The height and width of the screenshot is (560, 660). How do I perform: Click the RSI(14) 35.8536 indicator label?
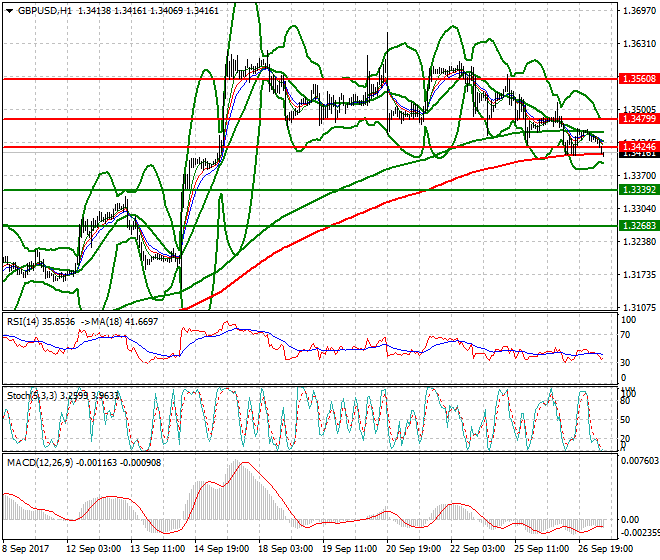(x=41, y=322)
